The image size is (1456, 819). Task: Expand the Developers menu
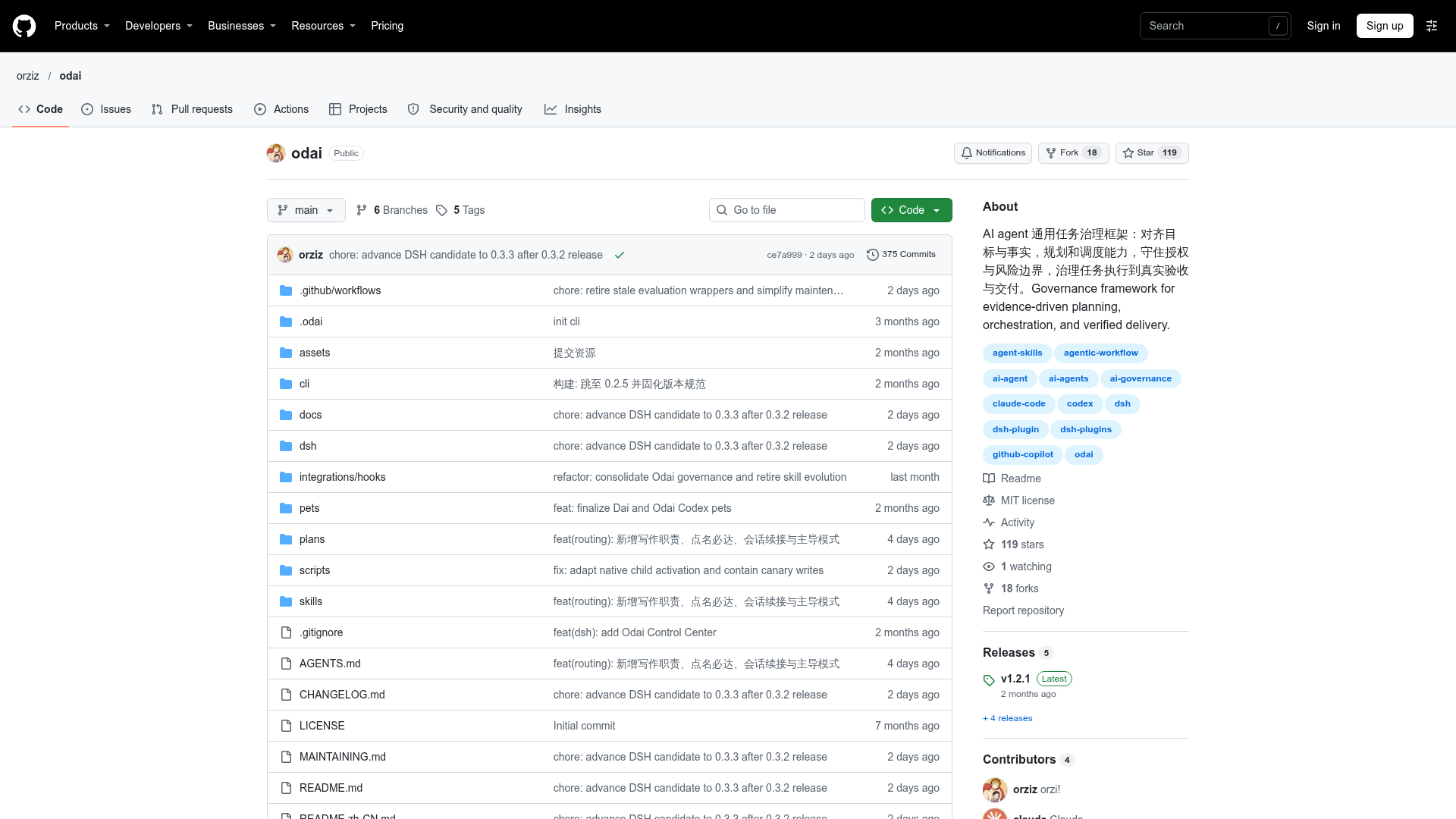click(x=158, y=26)
